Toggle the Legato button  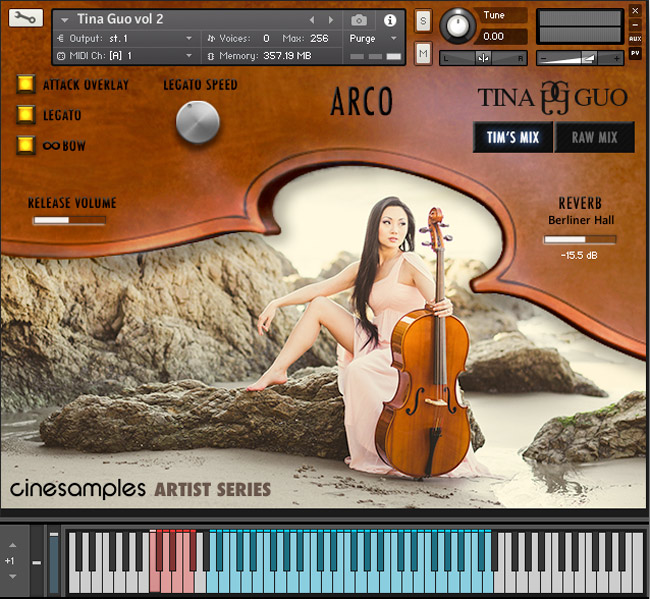tap(25, 114)
